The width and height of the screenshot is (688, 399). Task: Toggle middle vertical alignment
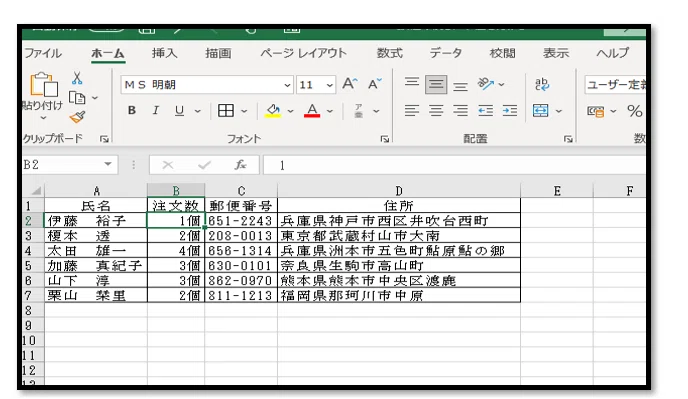tap(436, 84)
